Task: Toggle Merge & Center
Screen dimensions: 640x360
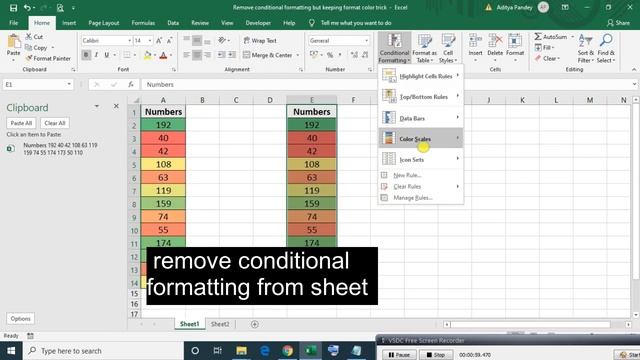Action: (268, 55)
